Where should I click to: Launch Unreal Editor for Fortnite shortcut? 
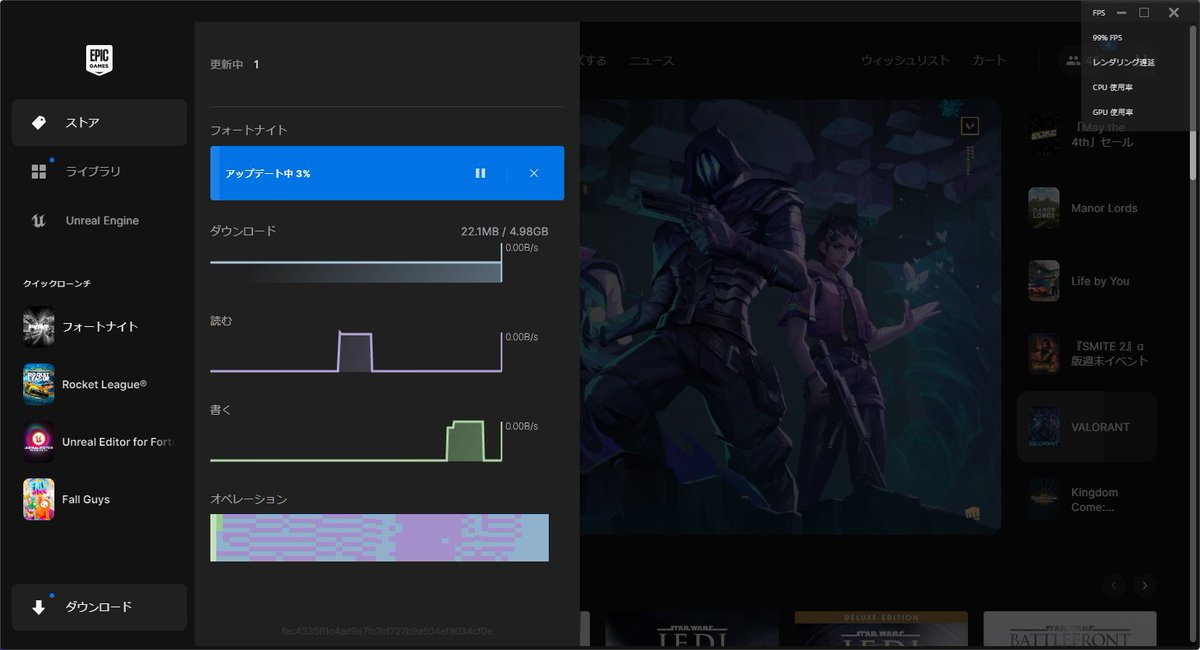coord(99,442)
